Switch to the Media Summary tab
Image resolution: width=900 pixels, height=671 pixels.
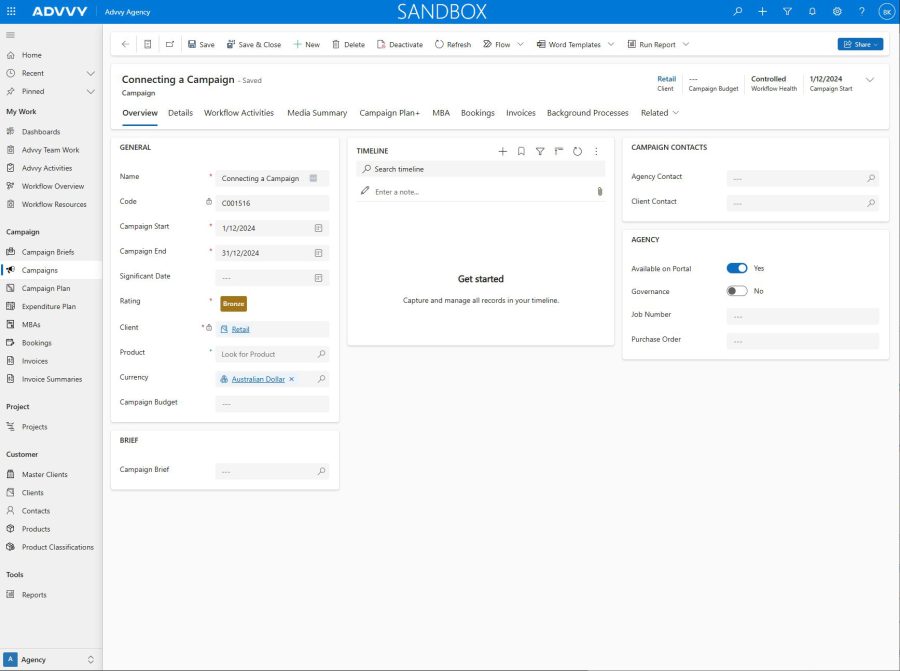317,113
